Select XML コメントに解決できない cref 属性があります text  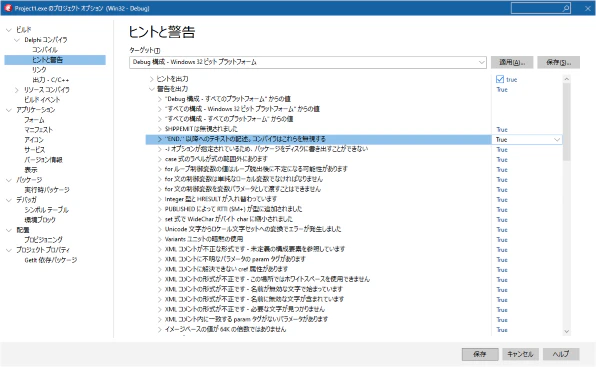[x=226, y=269]
